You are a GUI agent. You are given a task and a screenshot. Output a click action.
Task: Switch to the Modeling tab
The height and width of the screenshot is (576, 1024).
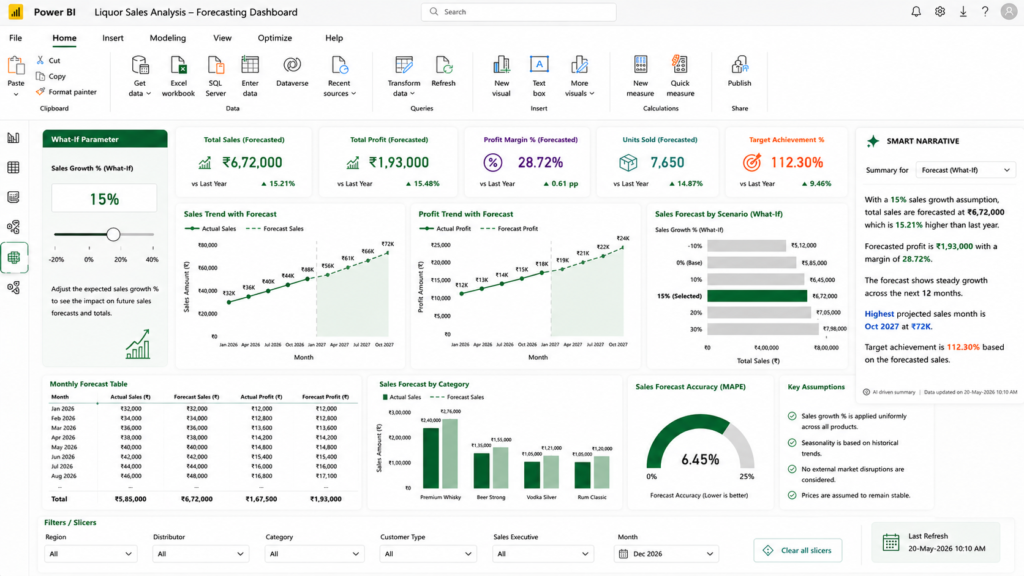point(167,38)
